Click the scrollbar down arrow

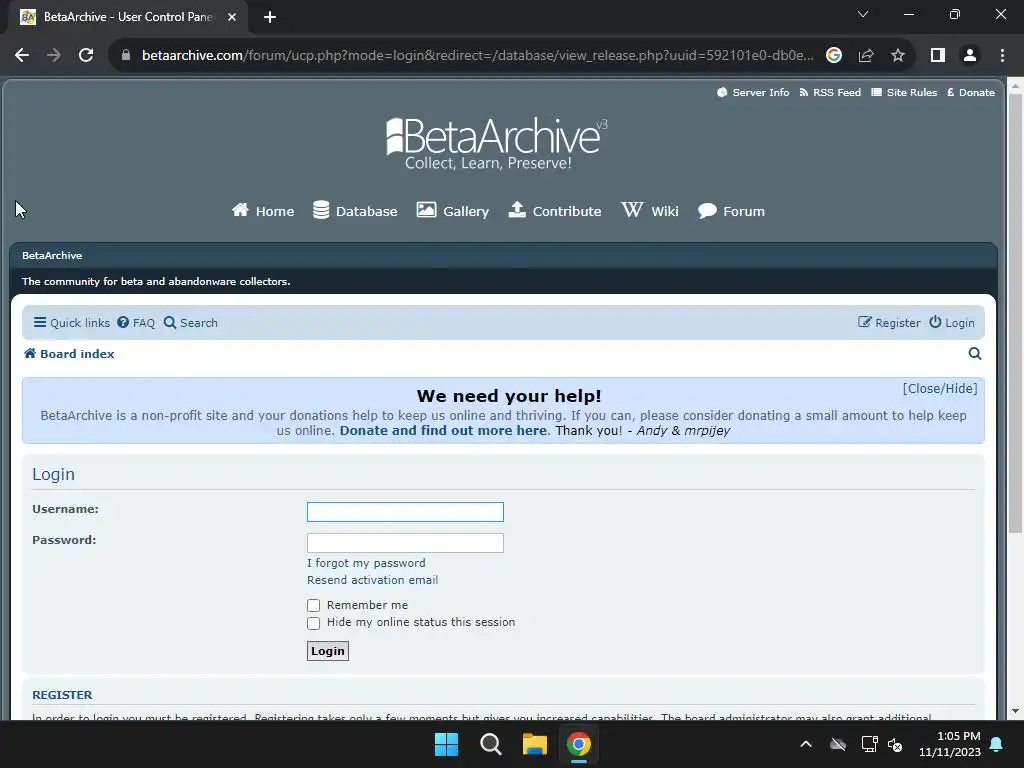(1016, 711)
